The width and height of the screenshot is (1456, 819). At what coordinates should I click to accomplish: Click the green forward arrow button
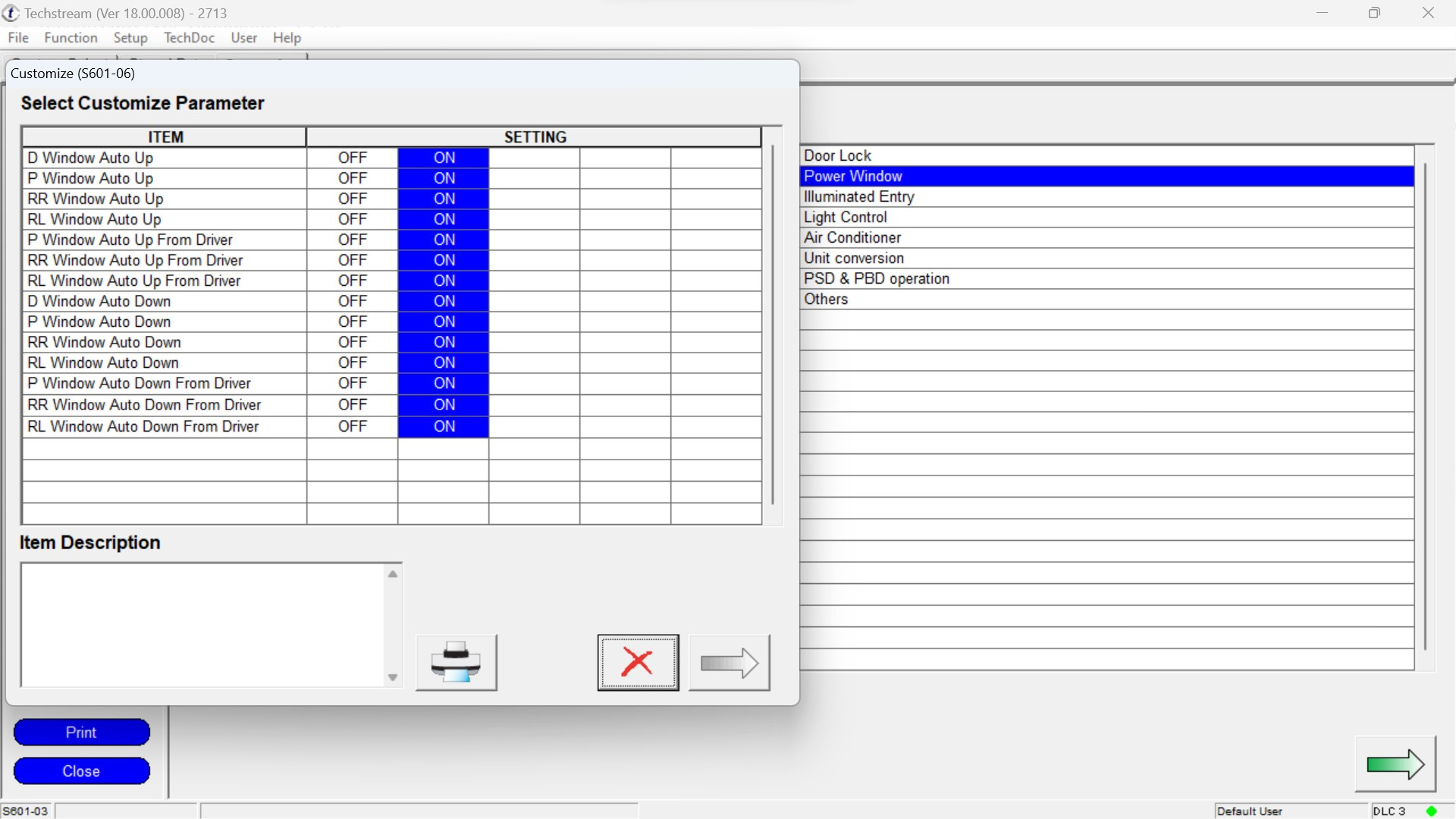coord(1395,764)
